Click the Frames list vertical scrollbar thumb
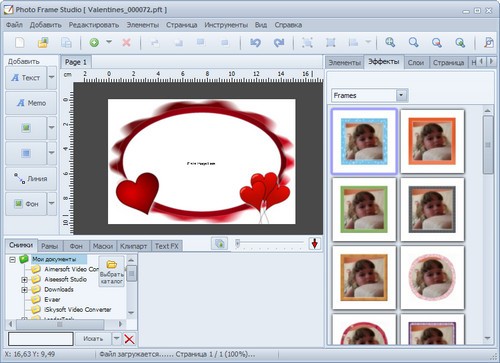500x363 pixels. click(488, 144)
